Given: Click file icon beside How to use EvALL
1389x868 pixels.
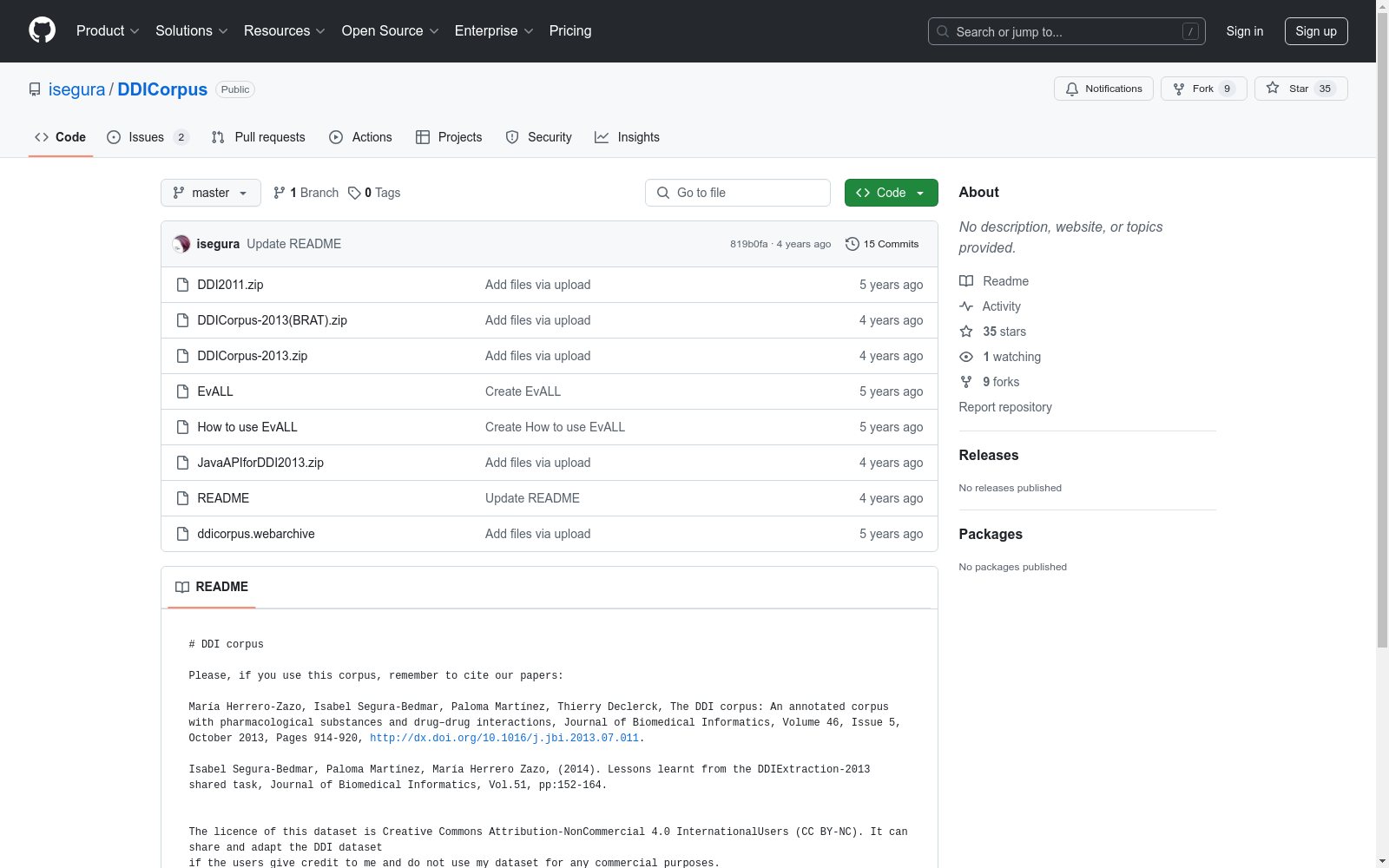Looking at the screenshot, I should click(182, 427).
